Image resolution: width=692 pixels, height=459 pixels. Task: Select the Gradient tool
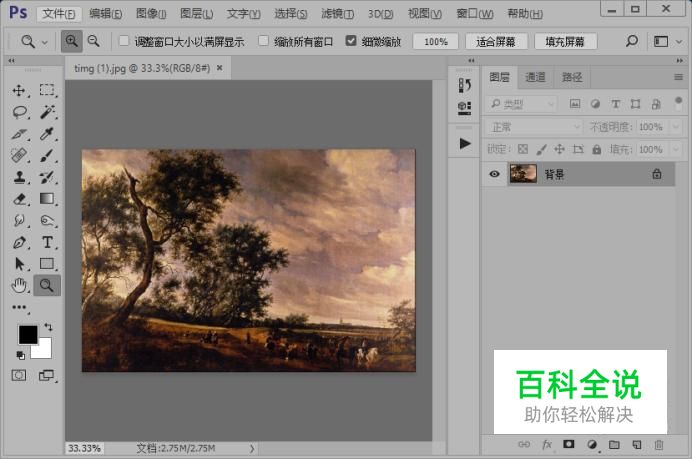point(47,199)
